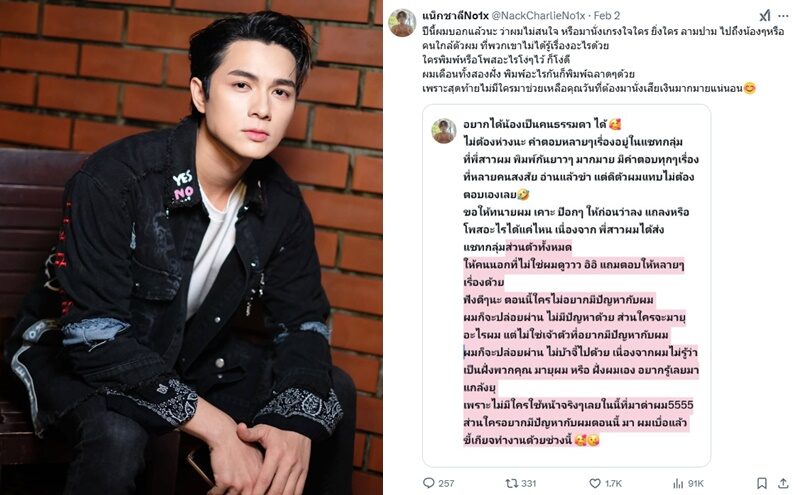View the 257 replies count
Image resolution: width=795 pixels, height=495 pixels.
click(446, 483)
